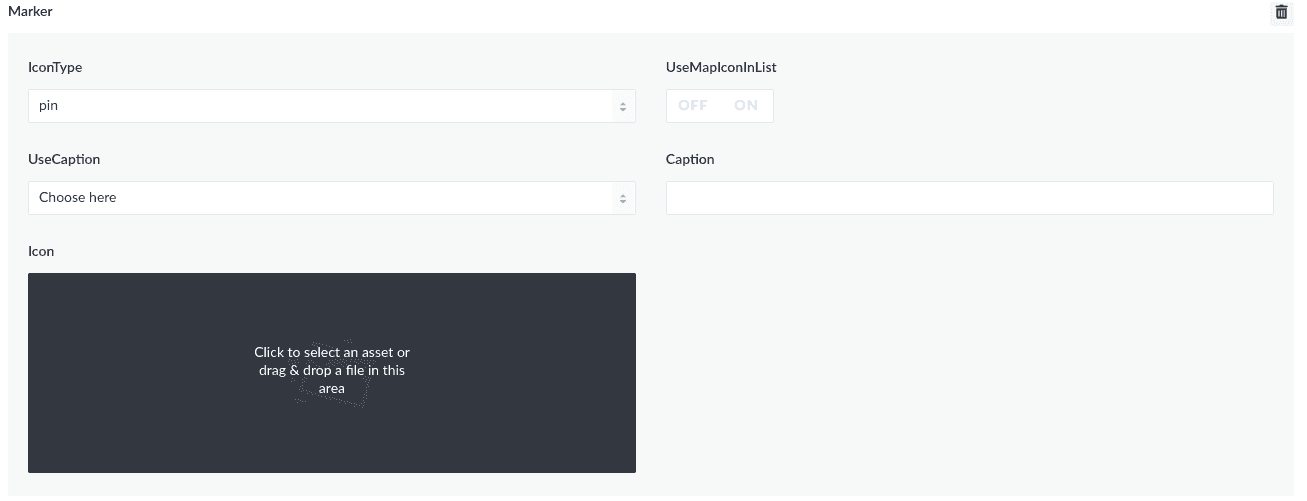Click the IconType field label
The image size is (1307, 501).
55,67
